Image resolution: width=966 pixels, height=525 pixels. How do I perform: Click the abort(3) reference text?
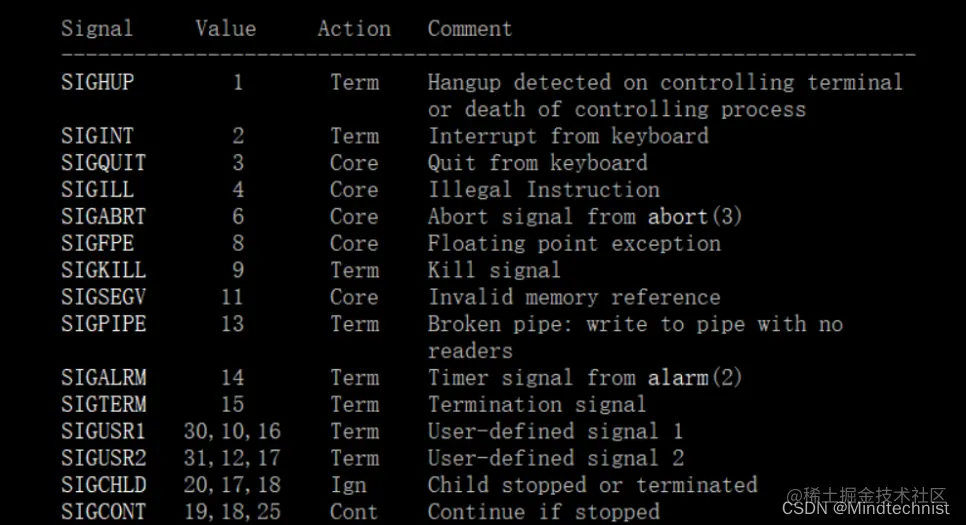(x=695, y=217)
